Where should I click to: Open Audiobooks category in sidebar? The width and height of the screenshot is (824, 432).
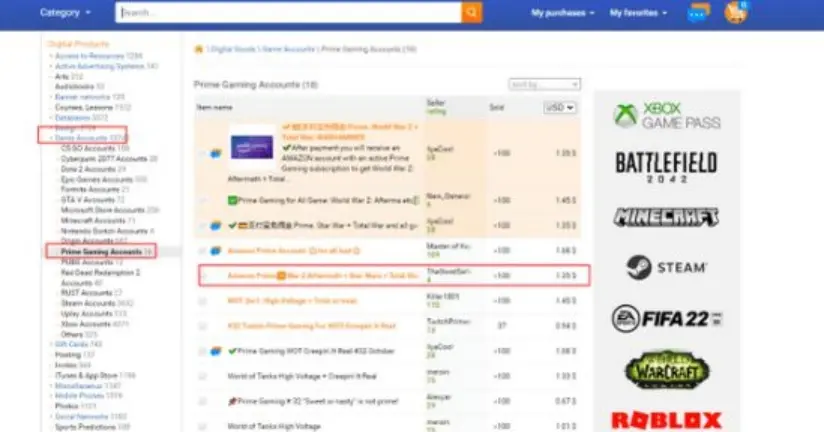(x=75, y=87)
